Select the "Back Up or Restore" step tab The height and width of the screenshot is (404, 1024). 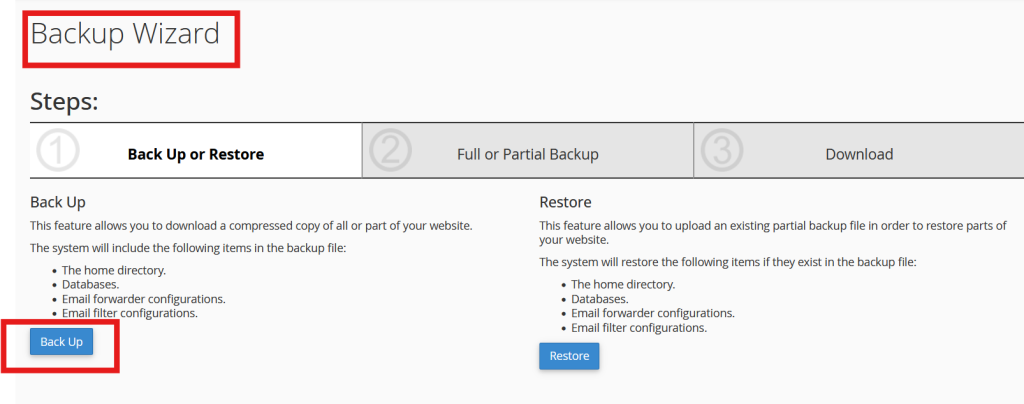click(x=196, y=154)
